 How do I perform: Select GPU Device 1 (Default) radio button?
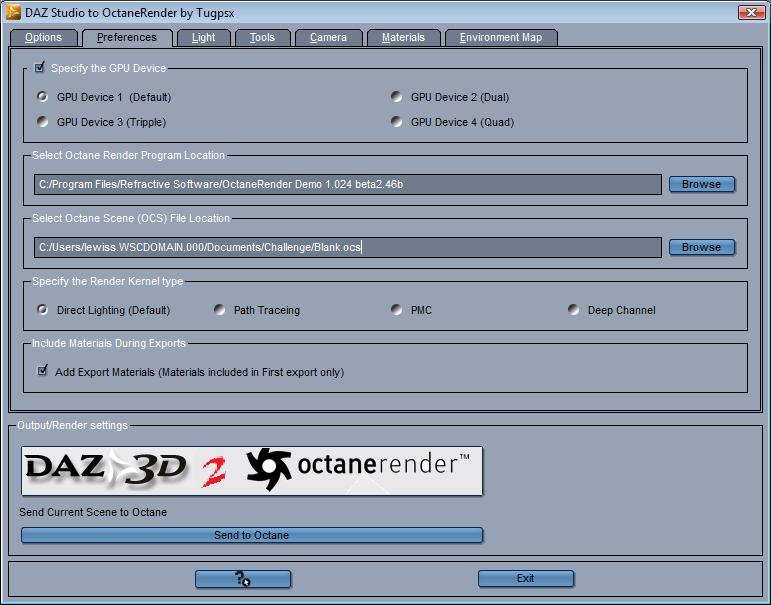click(43, 96)
